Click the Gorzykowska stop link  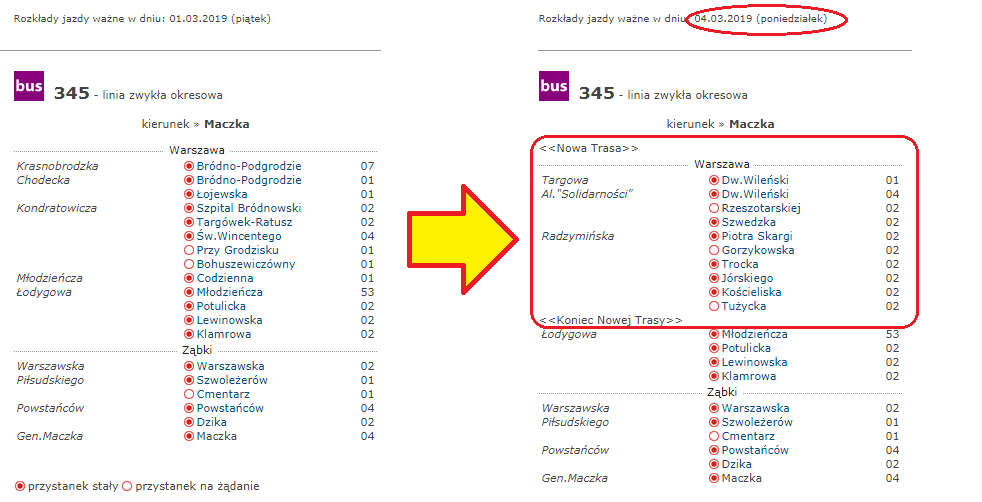click(x=757, y=250)
